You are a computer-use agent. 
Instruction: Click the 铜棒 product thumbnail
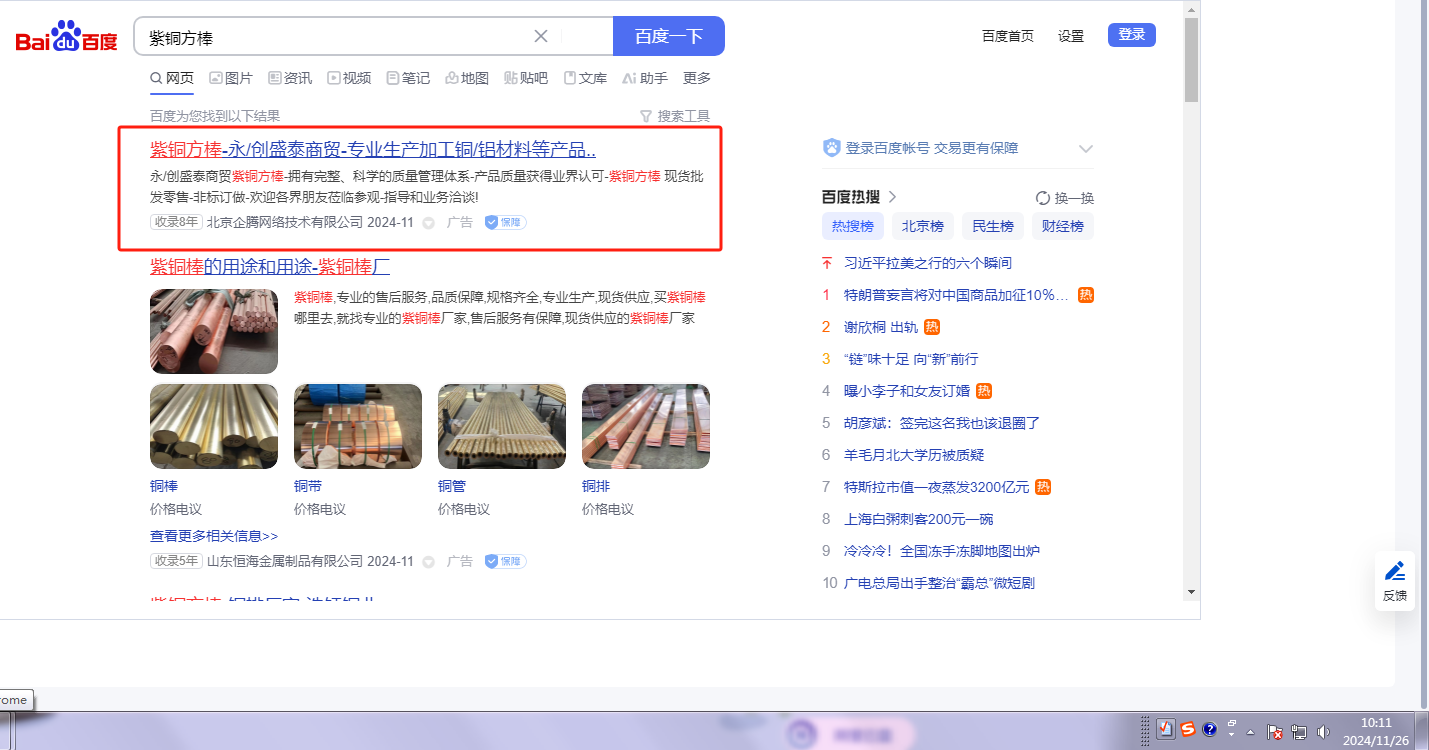pos(214,426)
